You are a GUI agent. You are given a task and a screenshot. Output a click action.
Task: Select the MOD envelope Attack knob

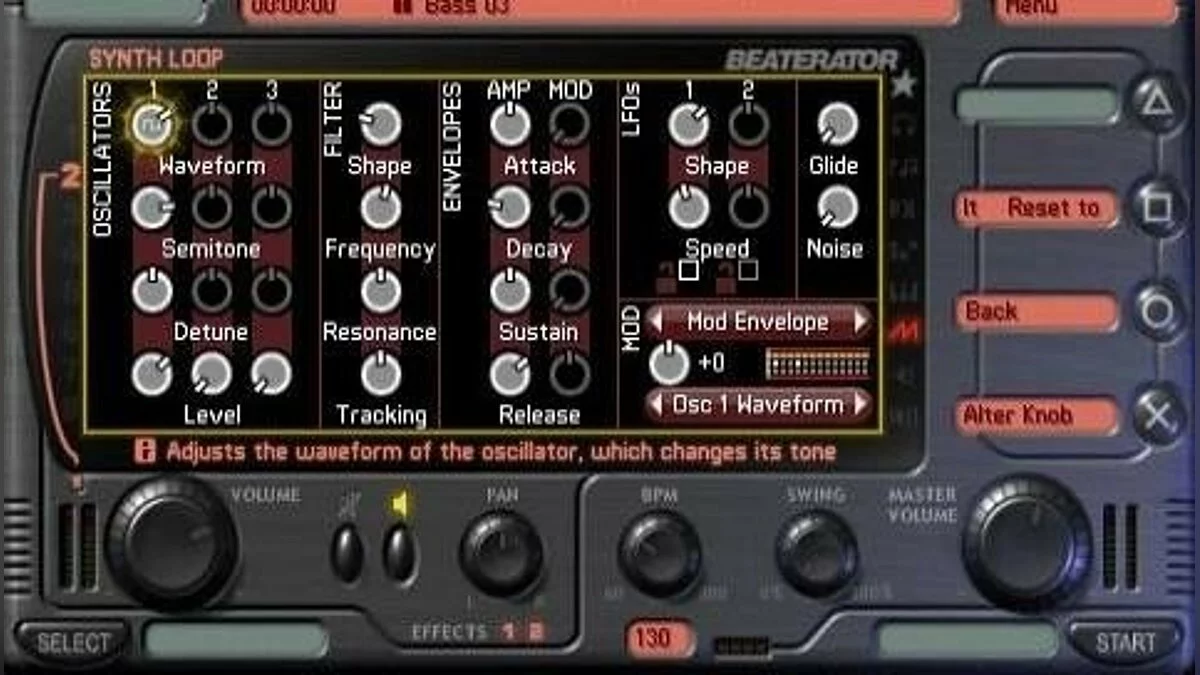[x=570, y=124]
